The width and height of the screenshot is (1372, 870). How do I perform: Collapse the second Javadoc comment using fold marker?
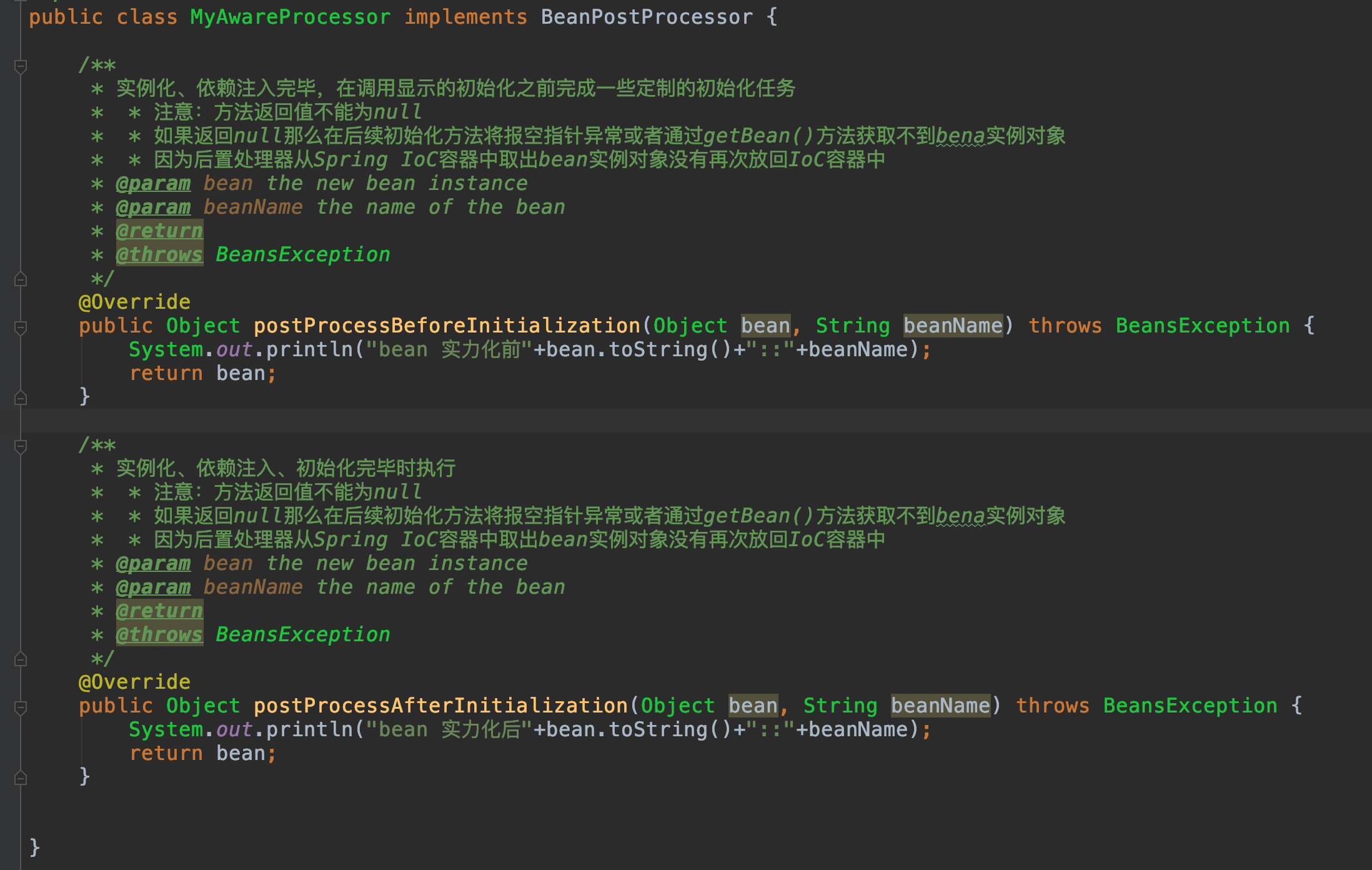(20, 446)
